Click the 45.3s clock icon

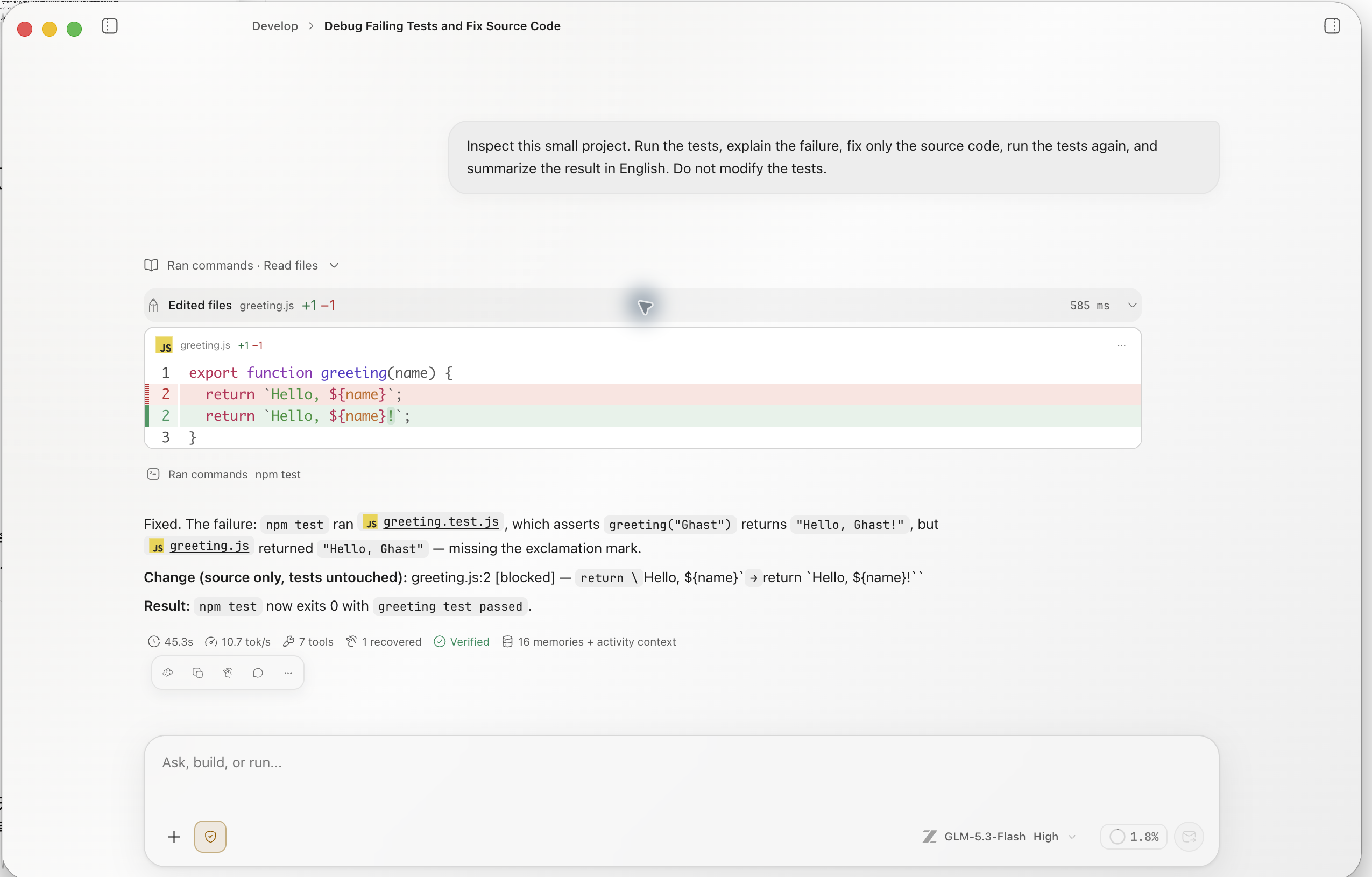(153, 642)
